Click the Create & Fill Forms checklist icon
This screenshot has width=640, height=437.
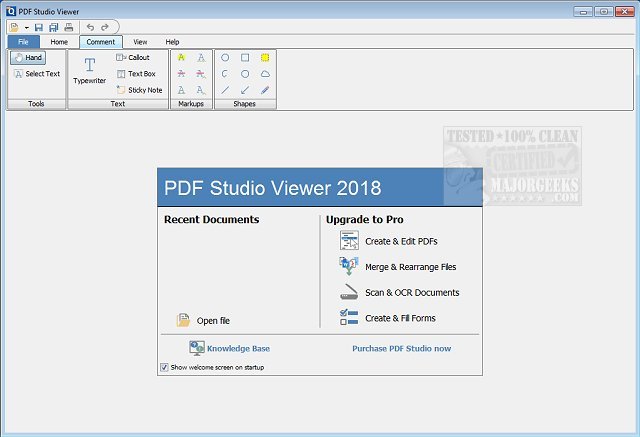pyautogui.click(x=349, y=317)
